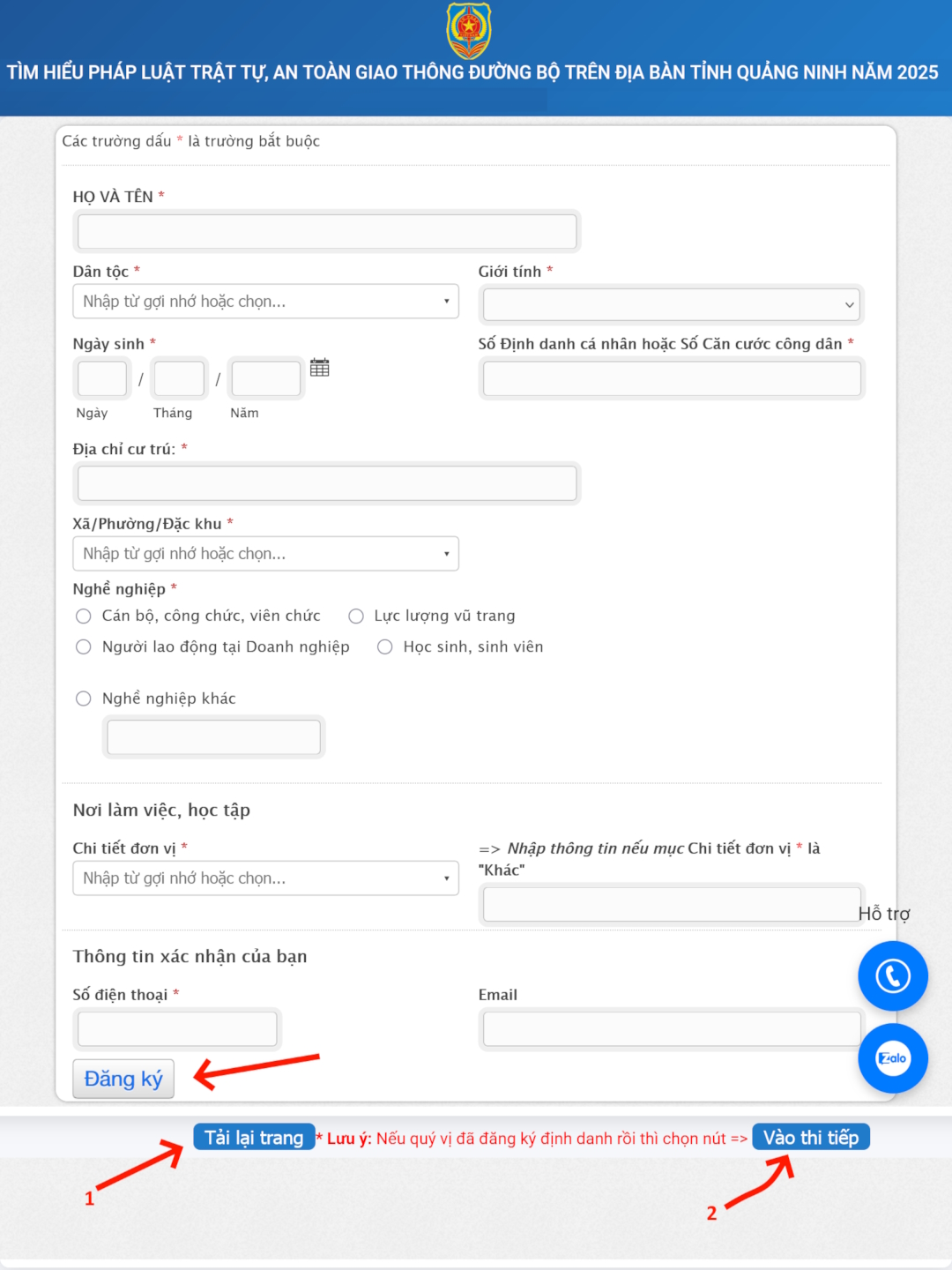Screen dimensions: 952x1270
Task: Focus the 'Năm' birth year field
Action: 265,379
